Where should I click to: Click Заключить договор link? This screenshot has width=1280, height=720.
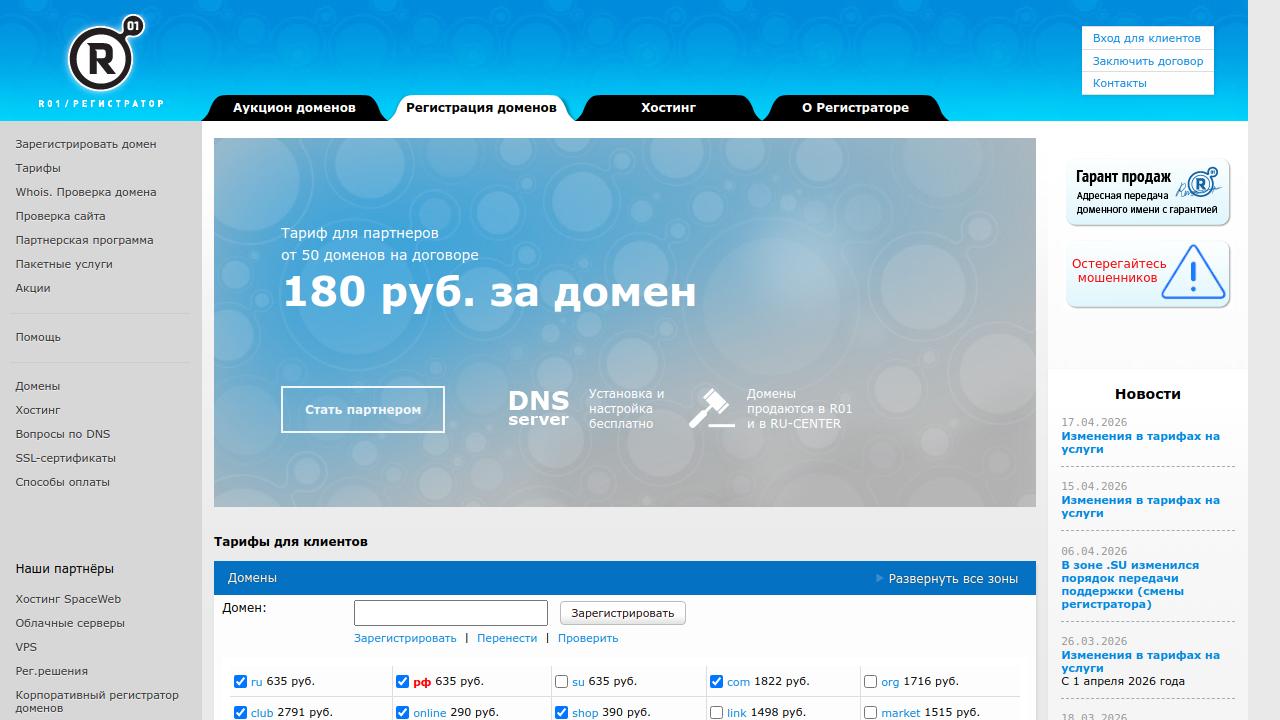coord(1148,61)
